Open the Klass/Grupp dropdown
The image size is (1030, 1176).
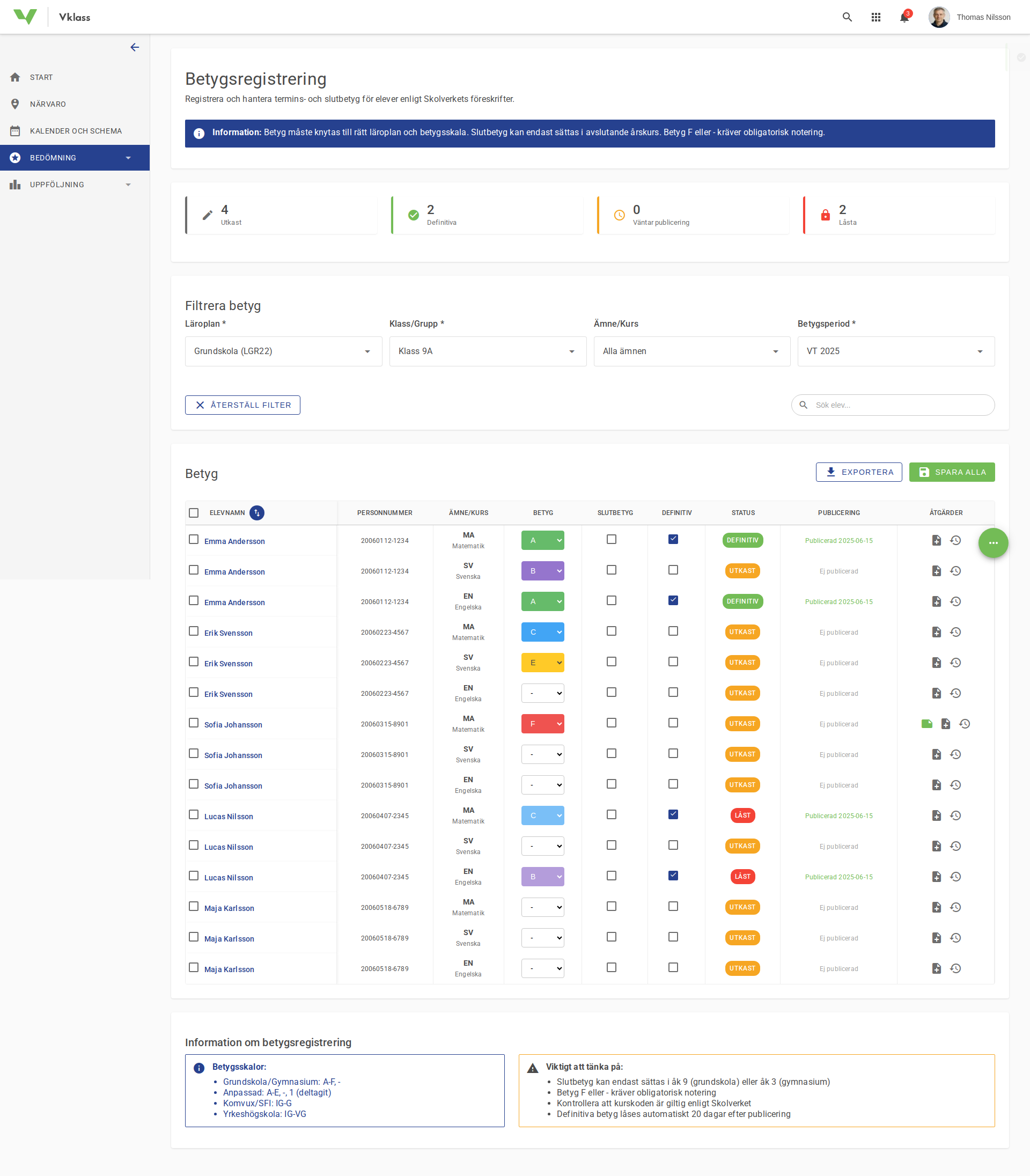click(x=488, y=351)
